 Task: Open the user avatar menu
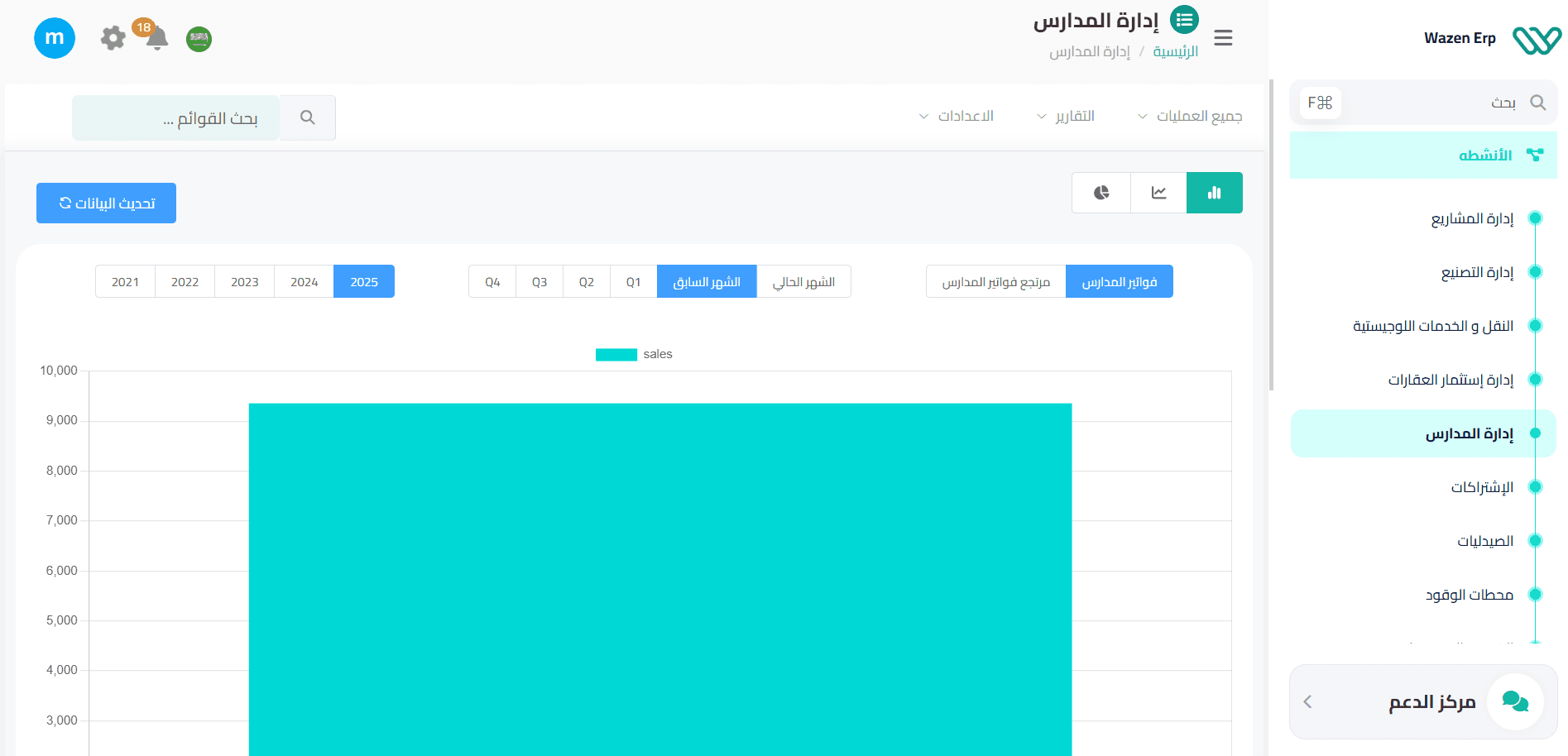tap(55, 38)
